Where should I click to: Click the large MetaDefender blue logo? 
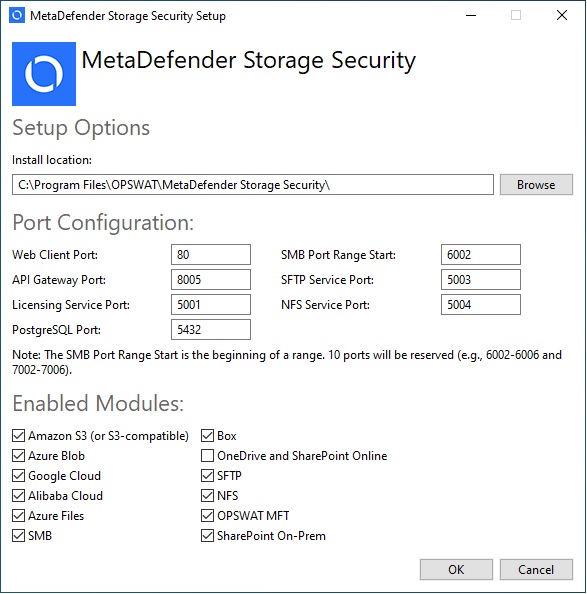pyautogui.click(x=44, y=74)
